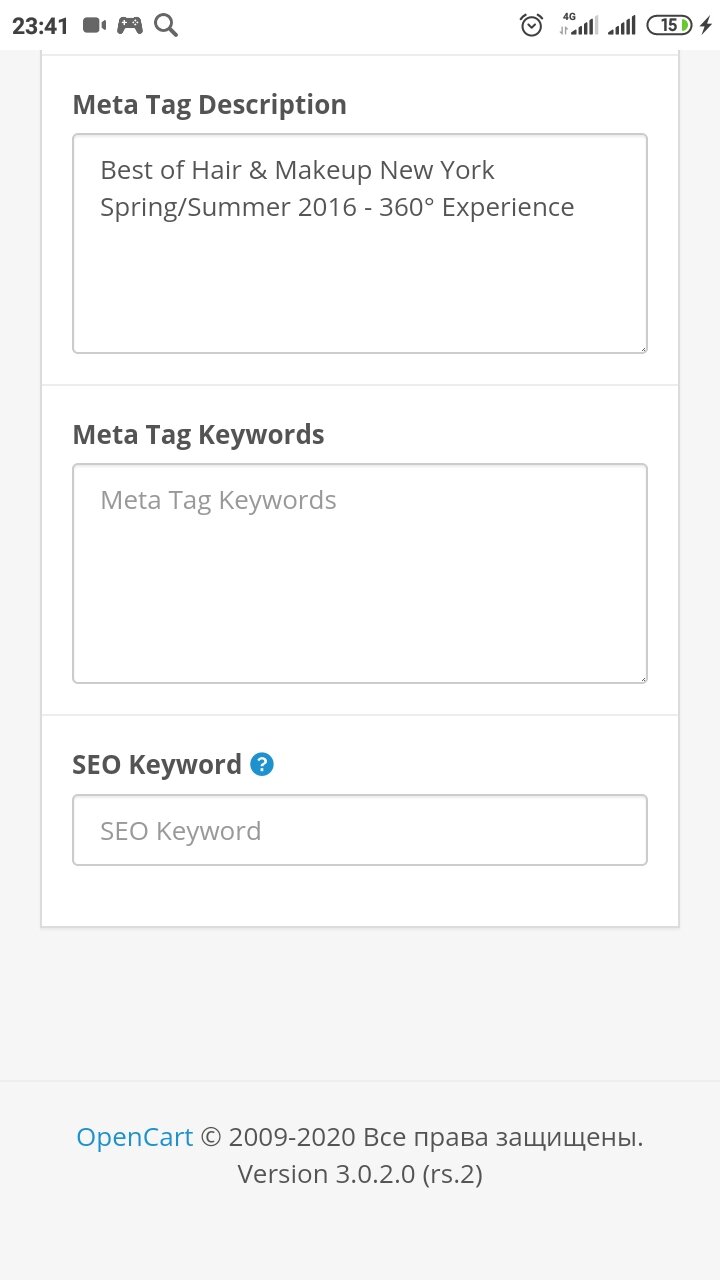Click the Meta Tag Description resize handle

642,347
